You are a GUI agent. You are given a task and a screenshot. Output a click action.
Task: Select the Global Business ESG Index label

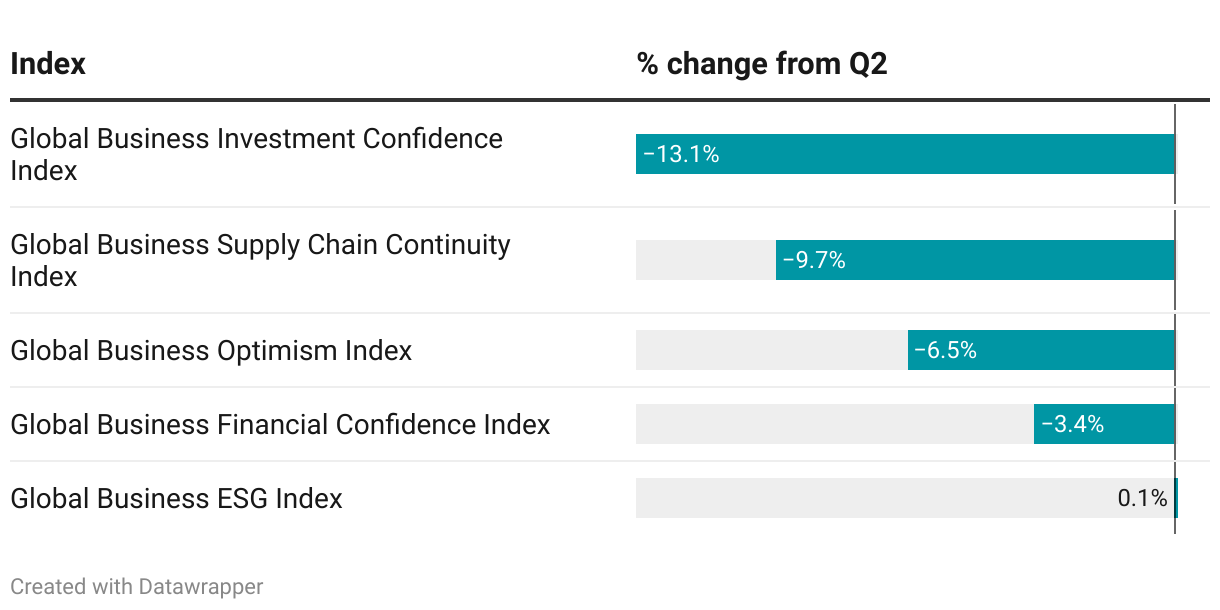coord(176,498)
